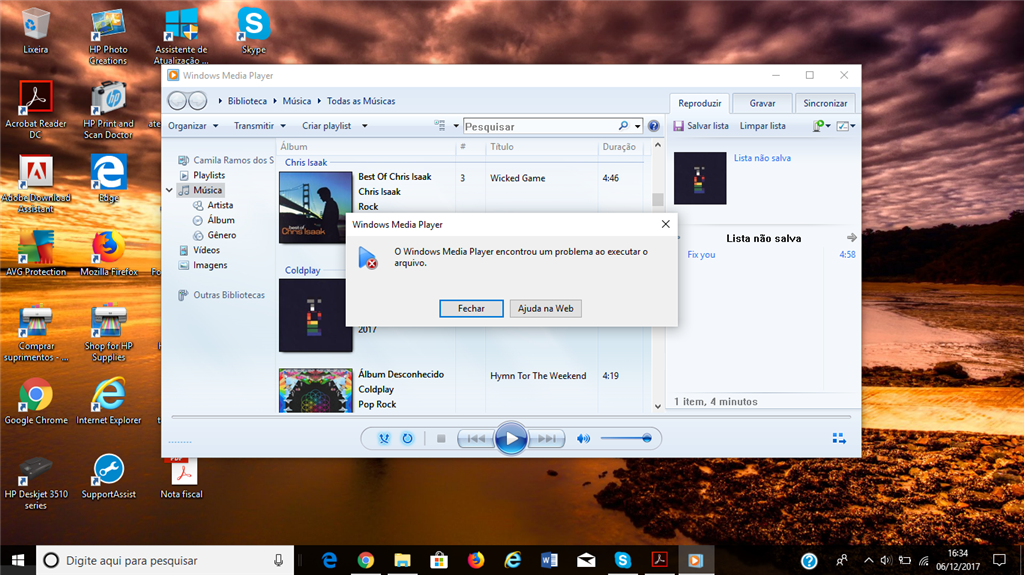Image resolution: width=1024 pixels, height=575 pixels.
Task: Open Word from the taskbar
Action: [x=549, y=560]
